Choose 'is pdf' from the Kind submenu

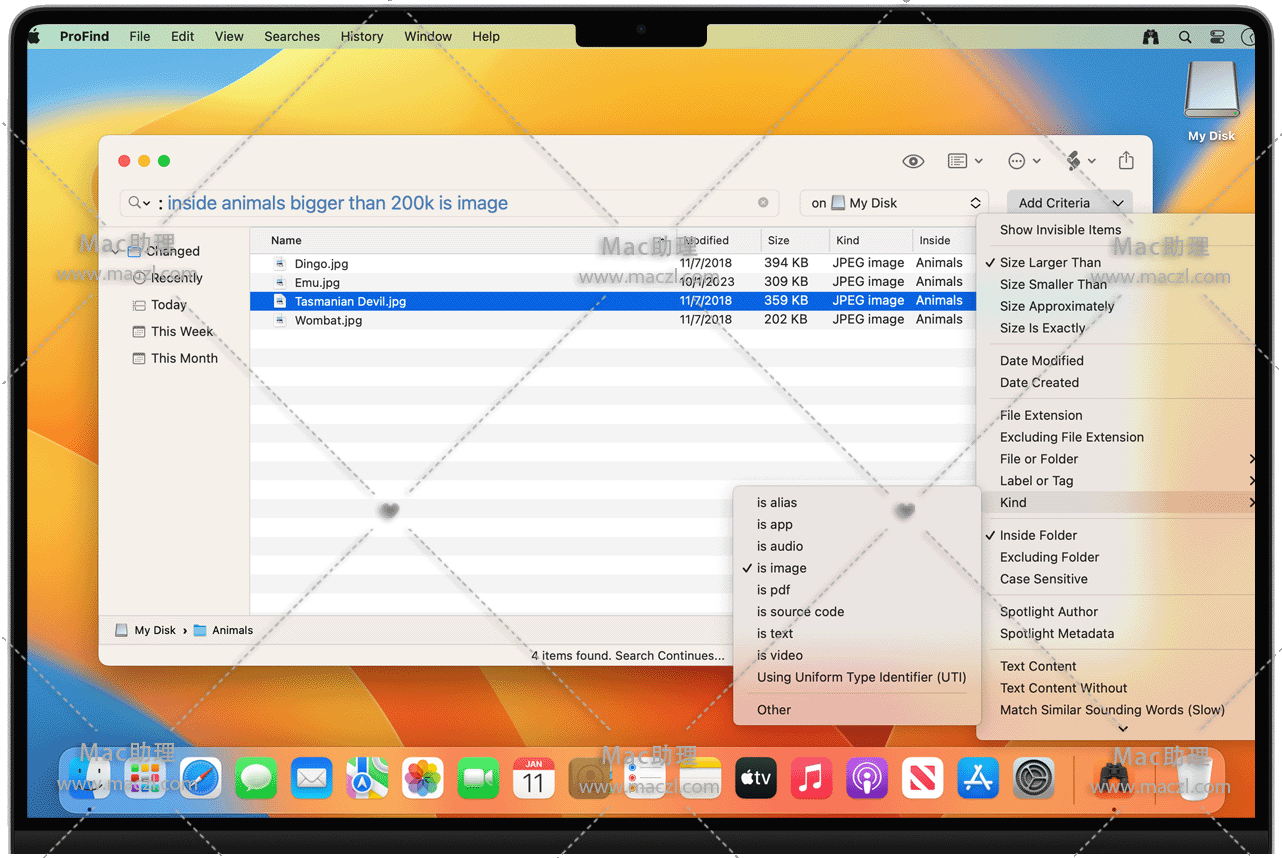click(x=773, y=590)
